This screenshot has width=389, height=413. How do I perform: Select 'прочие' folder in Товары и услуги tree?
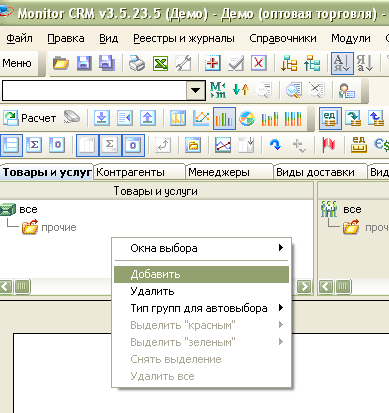pyautogui.click(x=59, y=228)
